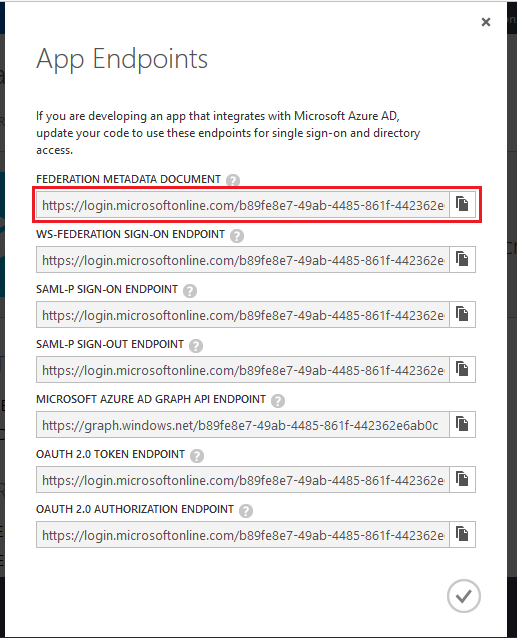The image size is (518, 638).
Task: Open help for SAML-P Sign-On Endpoint
Action: pyautogui.click(x=190, y=291)
